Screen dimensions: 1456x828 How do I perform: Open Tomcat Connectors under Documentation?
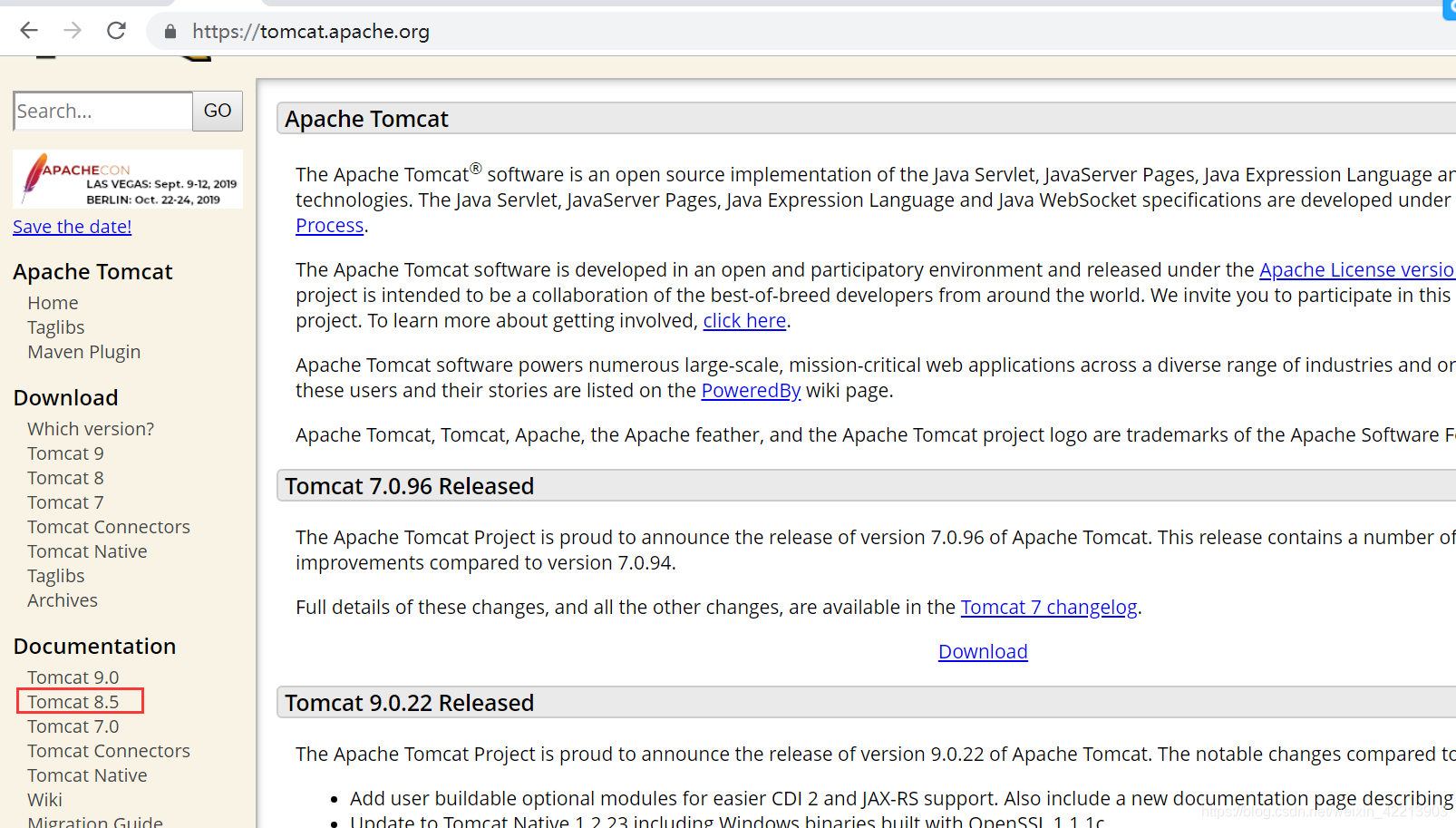point(109,751)
